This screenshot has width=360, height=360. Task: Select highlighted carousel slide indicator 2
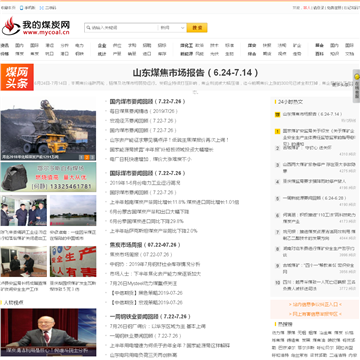pos(86,157)
